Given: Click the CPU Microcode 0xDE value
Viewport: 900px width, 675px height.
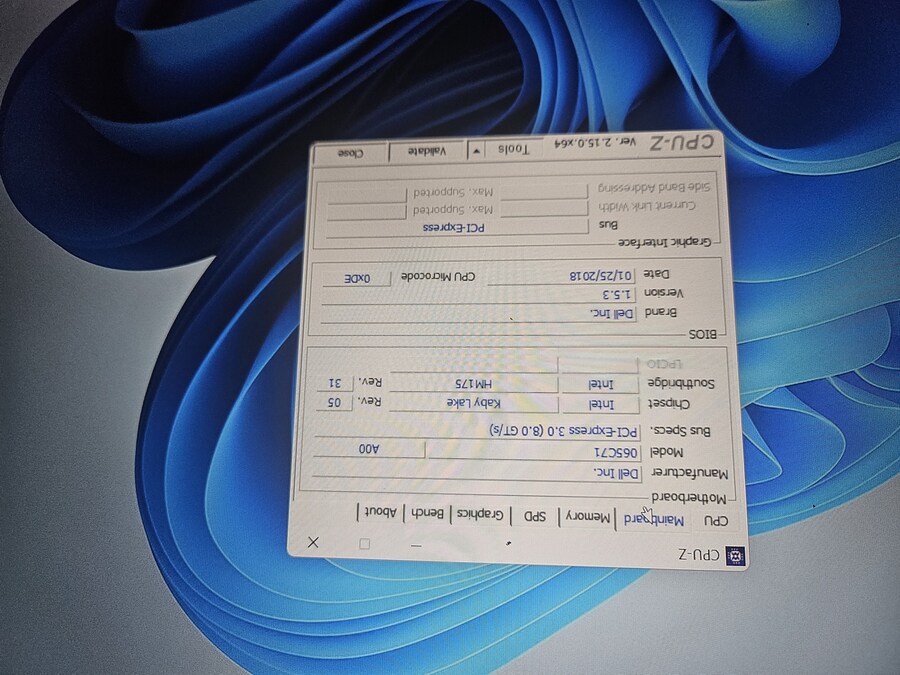Looking at the screenshot, I should [x=357, y=278].
